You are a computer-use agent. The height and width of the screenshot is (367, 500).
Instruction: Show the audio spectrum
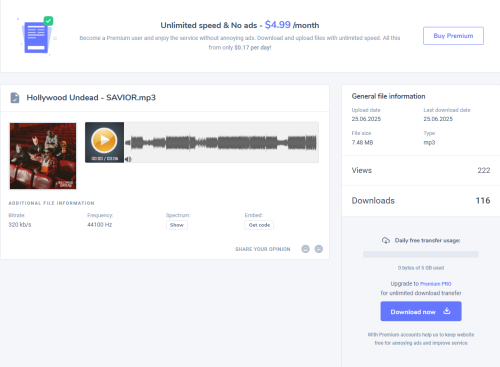177,225
